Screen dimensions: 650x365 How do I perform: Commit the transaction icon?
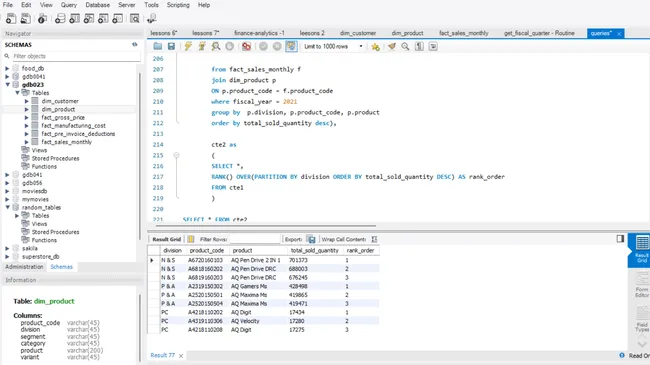tap(263, 46)
